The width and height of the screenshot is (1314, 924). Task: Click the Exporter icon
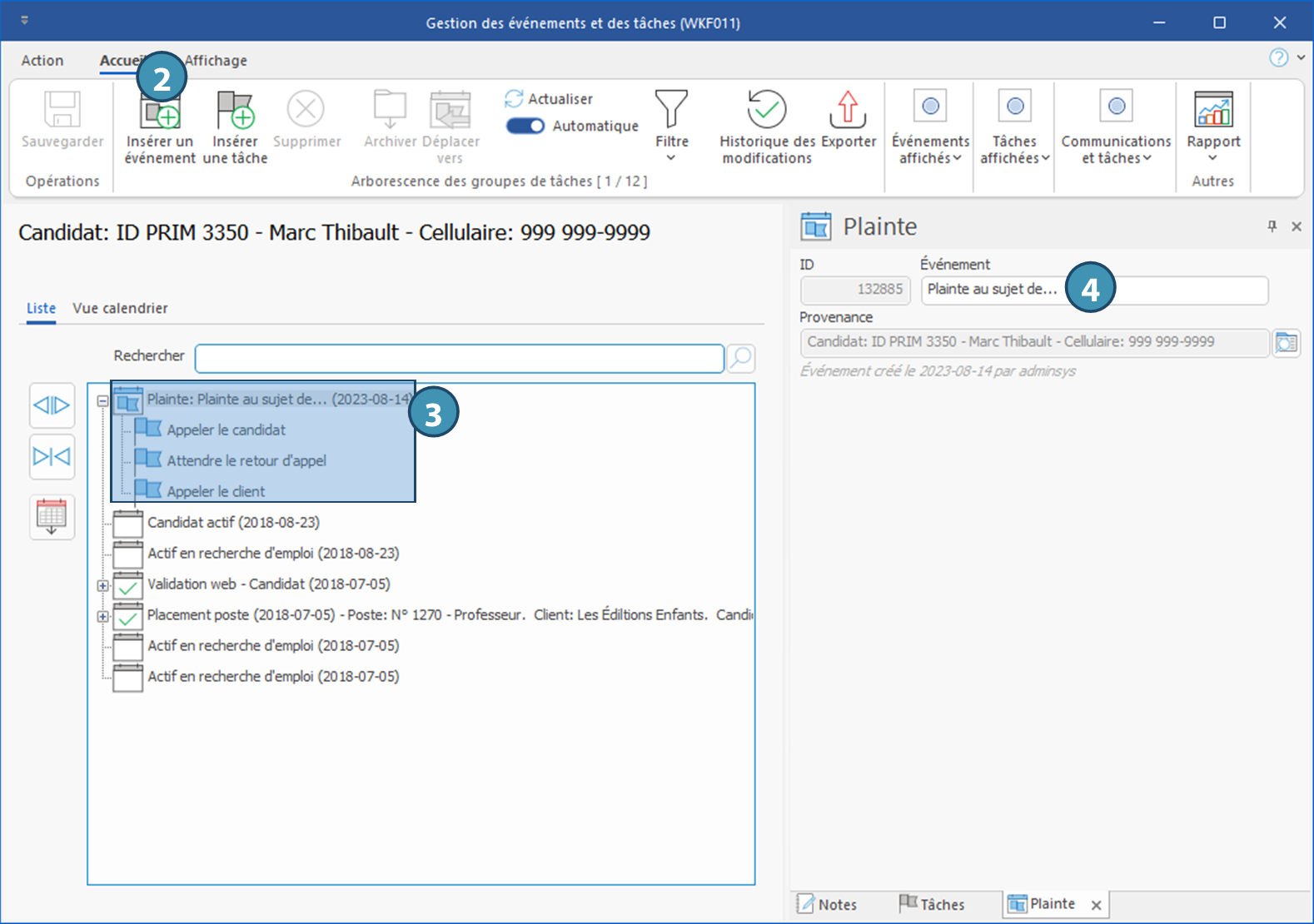click(x=848, y=111)
